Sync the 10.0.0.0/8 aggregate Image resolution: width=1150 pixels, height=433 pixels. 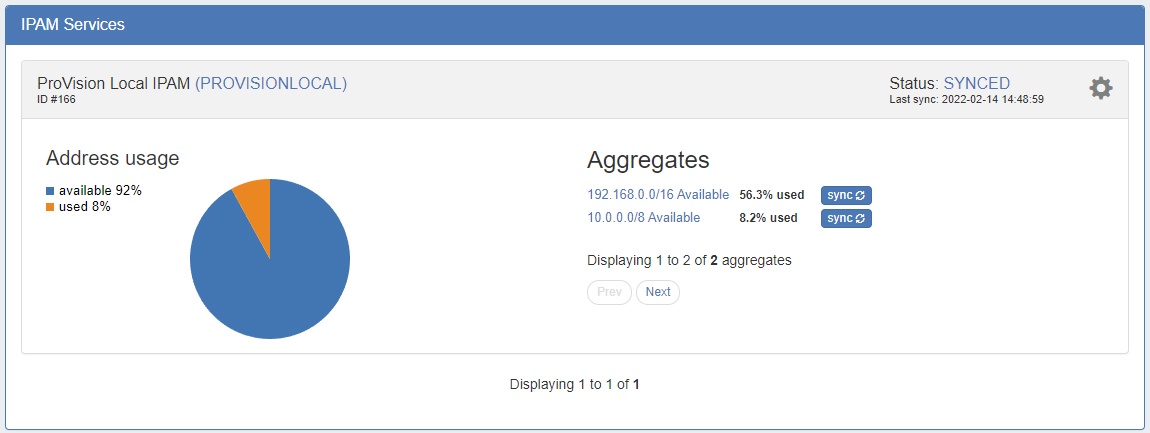tap(846, 218)
